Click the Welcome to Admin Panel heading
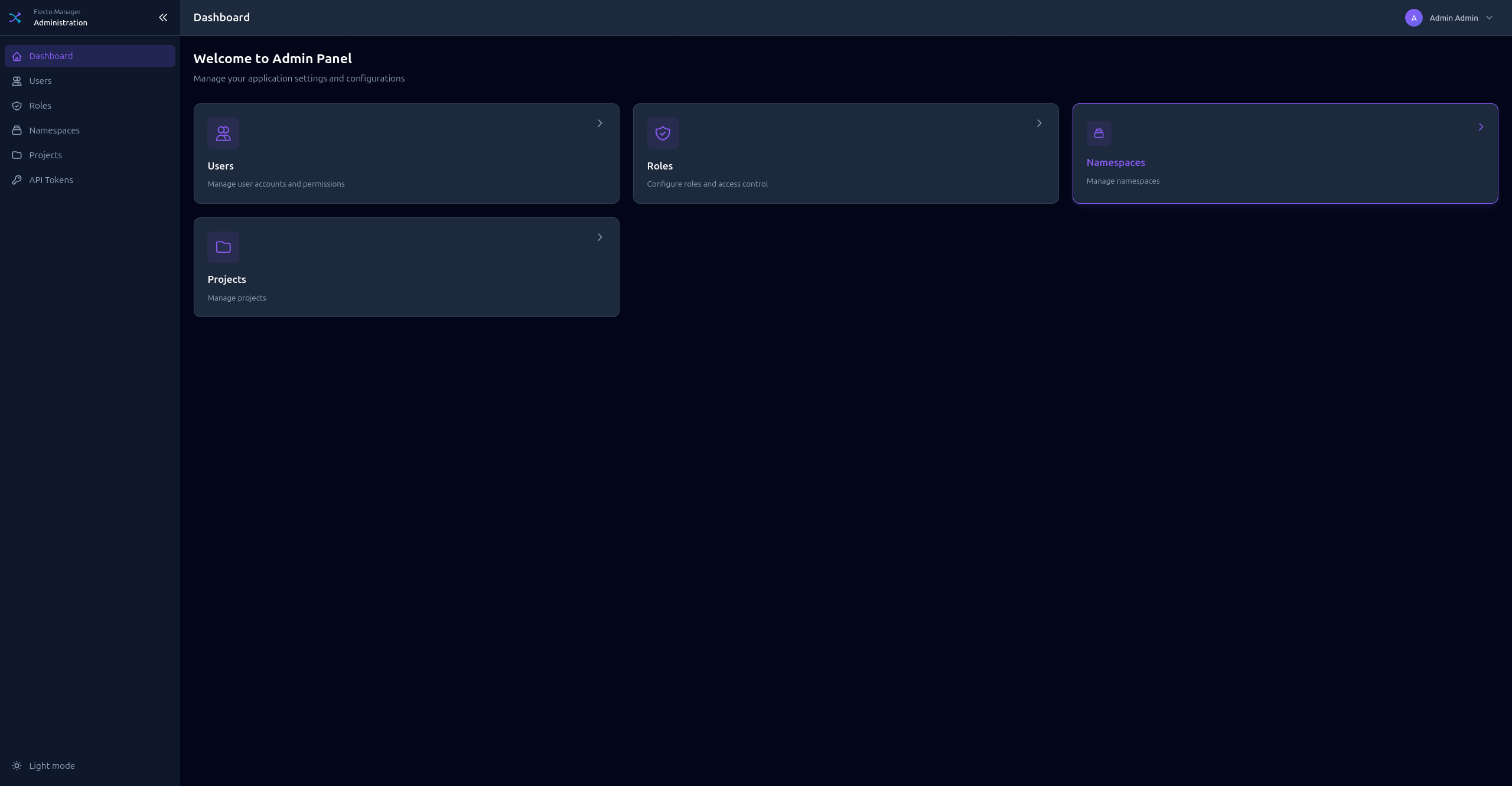Viewport: 1512px width, 786px height. pyautogui.click(x=272, y=58)
